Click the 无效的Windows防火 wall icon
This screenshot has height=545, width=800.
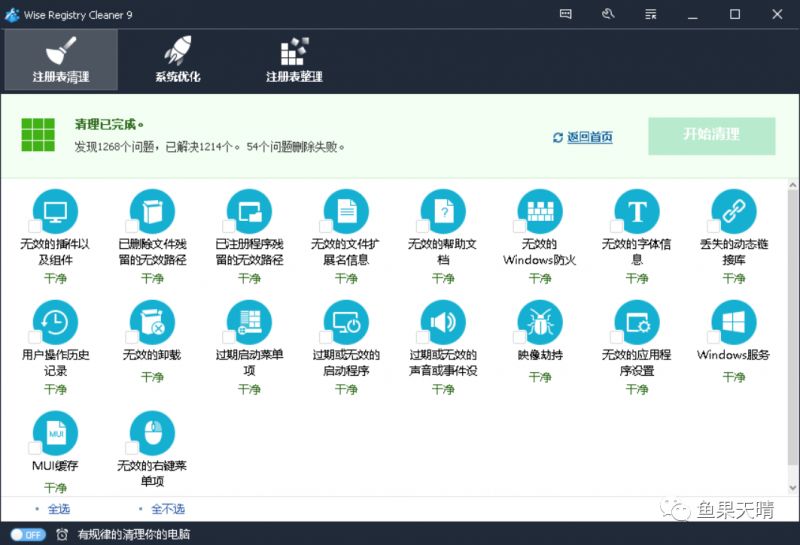click(x=540, y=212)
